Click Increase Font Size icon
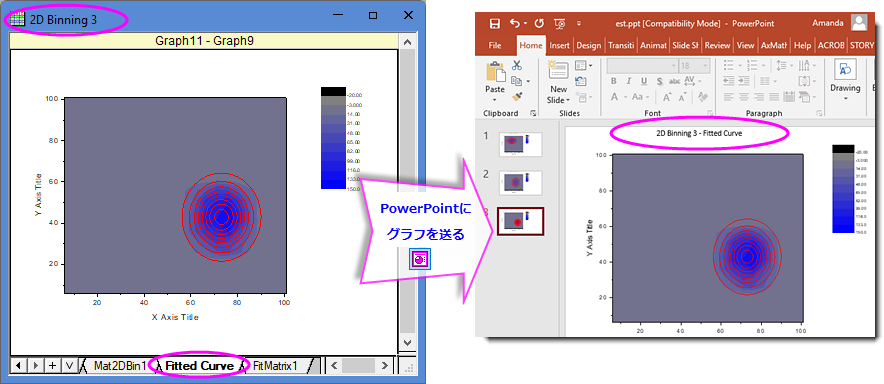The width and height of the screenshot is (884, 384). (667, 97)
